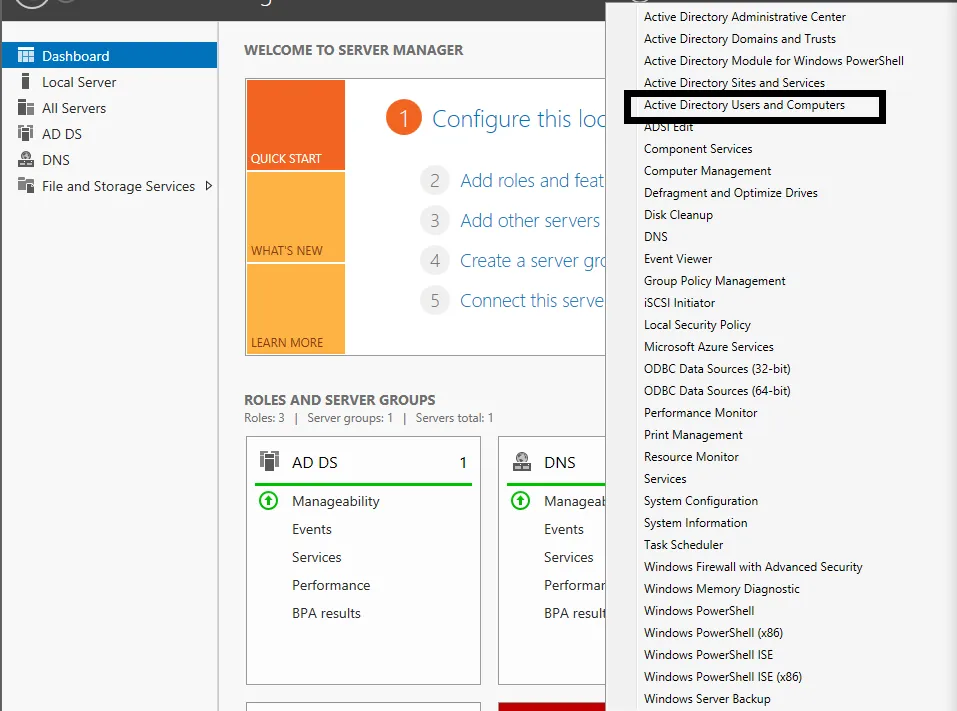Open ODBC Data Sources (64-bit)
Screen dimensions: 957x711
(x=717, y=391)
